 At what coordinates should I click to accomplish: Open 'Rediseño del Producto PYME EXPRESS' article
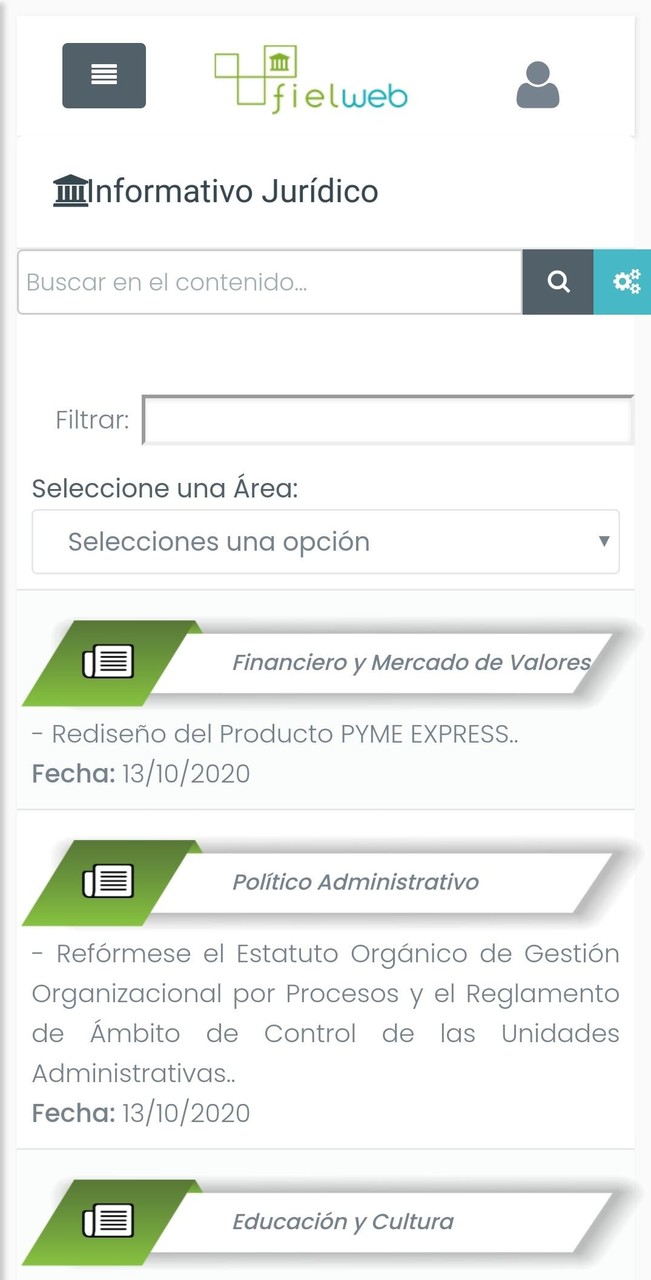pos(275,734)
